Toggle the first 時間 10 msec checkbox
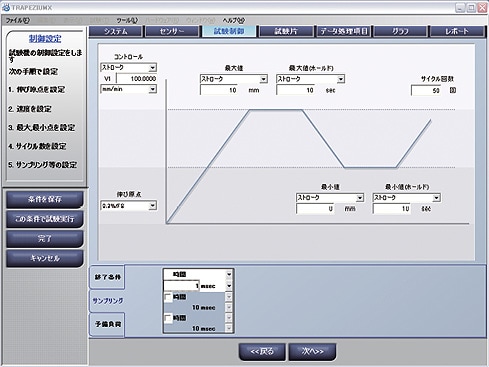The width and height of the screenshot is (489, 367). pyautogui.click(x=168, y=297)
